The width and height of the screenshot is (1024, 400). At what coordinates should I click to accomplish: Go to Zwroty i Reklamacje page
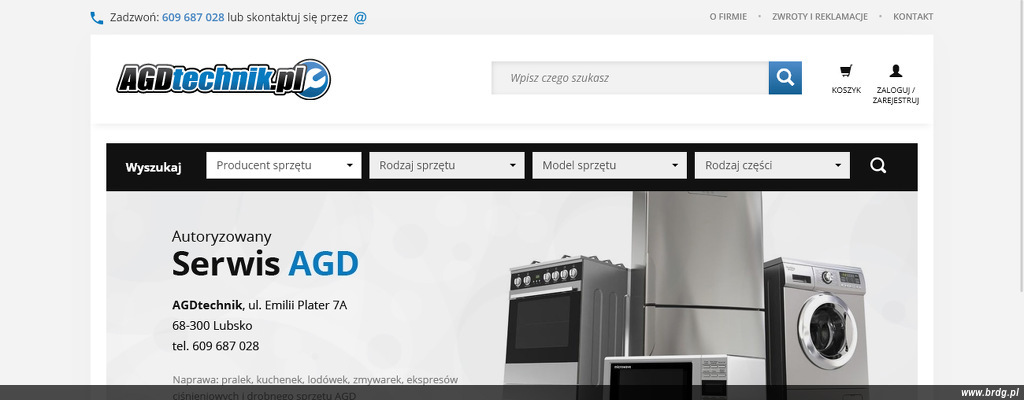coord(819,17)
